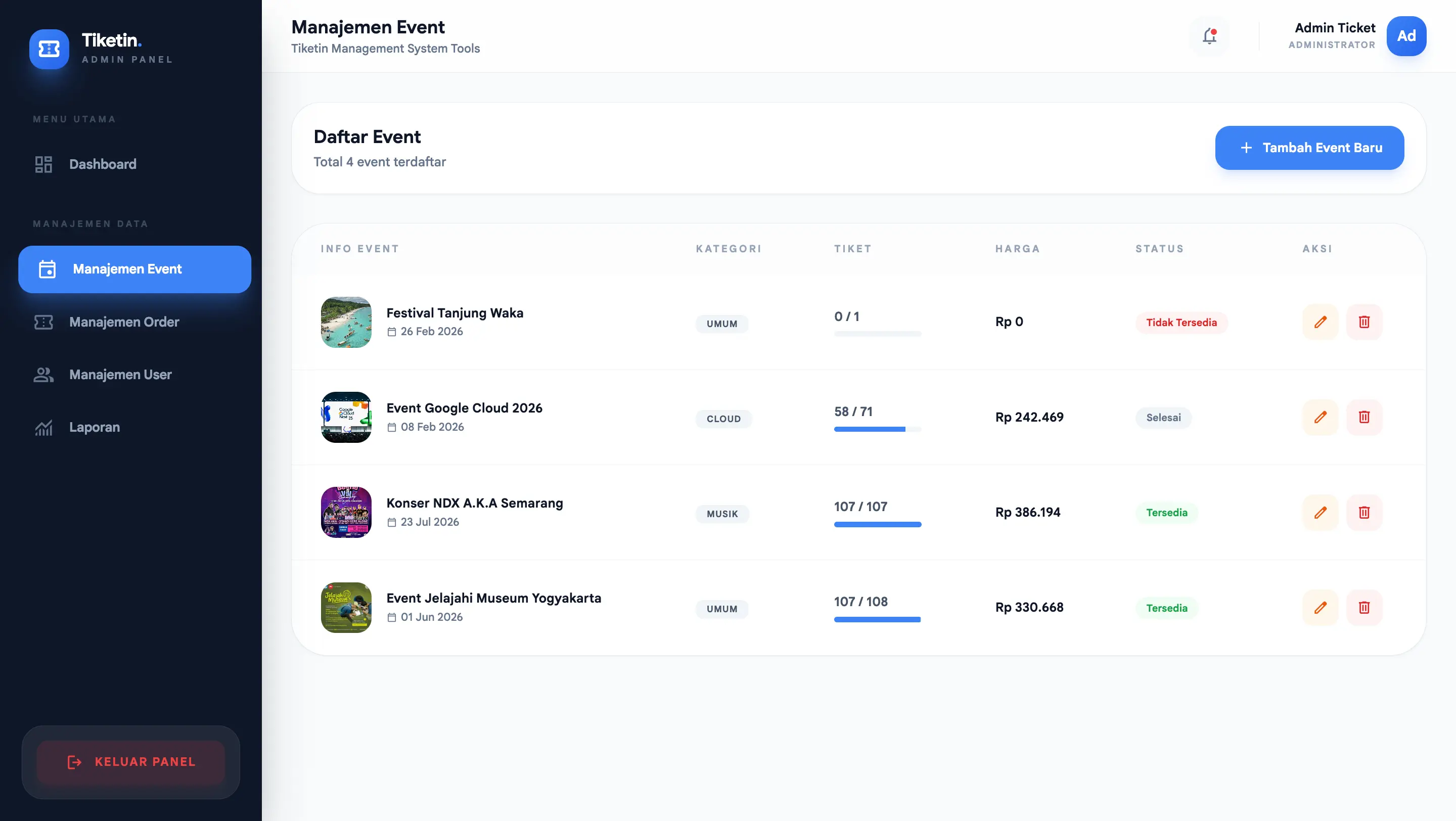Viewport: 1456px width, 821px height.
Task: Click the Ad admin avatar
Action: (x=1405, y=36)
